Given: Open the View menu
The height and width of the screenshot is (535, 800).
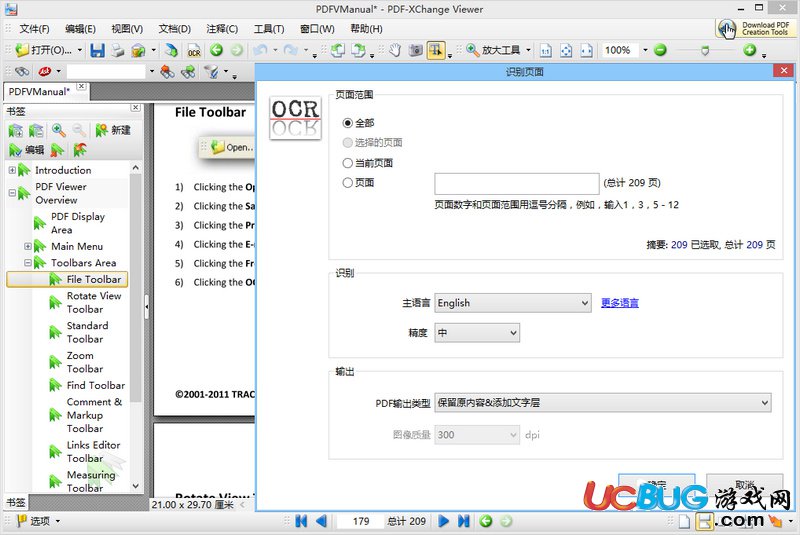Looking at the screenshot, I should pyautogui.click(x=127, y=29).
